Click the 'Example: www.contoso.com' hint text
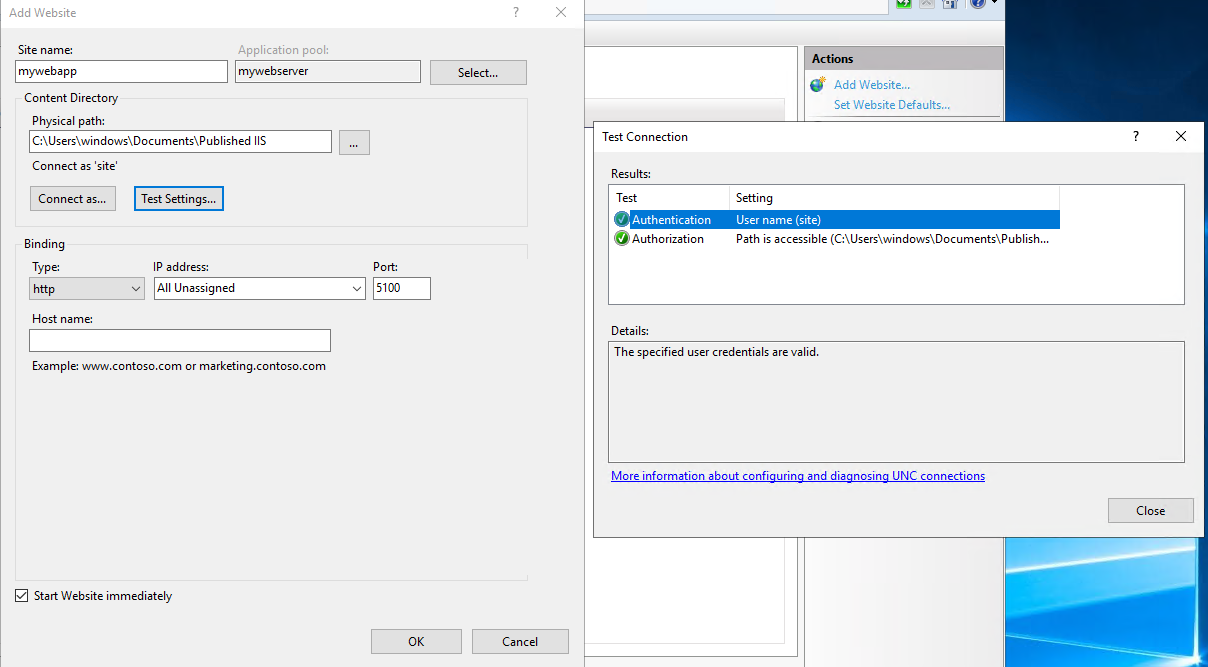1208x667 pixels. tap(179, 366)
